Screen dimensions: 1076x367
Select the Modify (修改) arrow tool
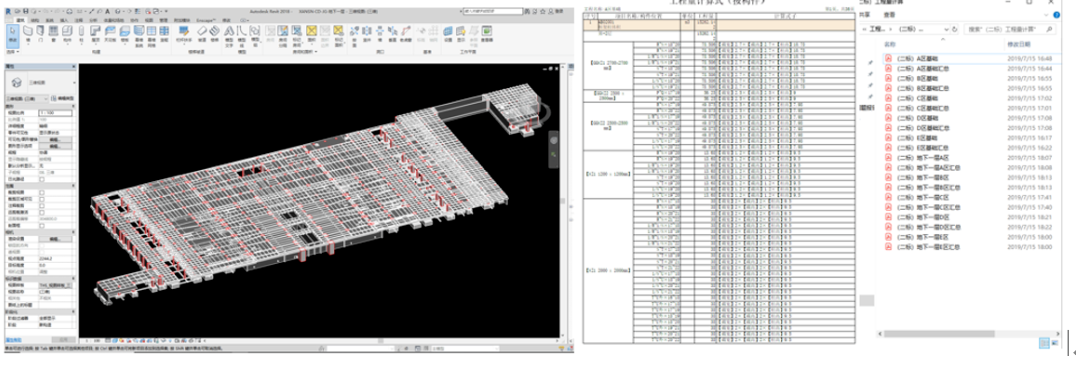12,36
